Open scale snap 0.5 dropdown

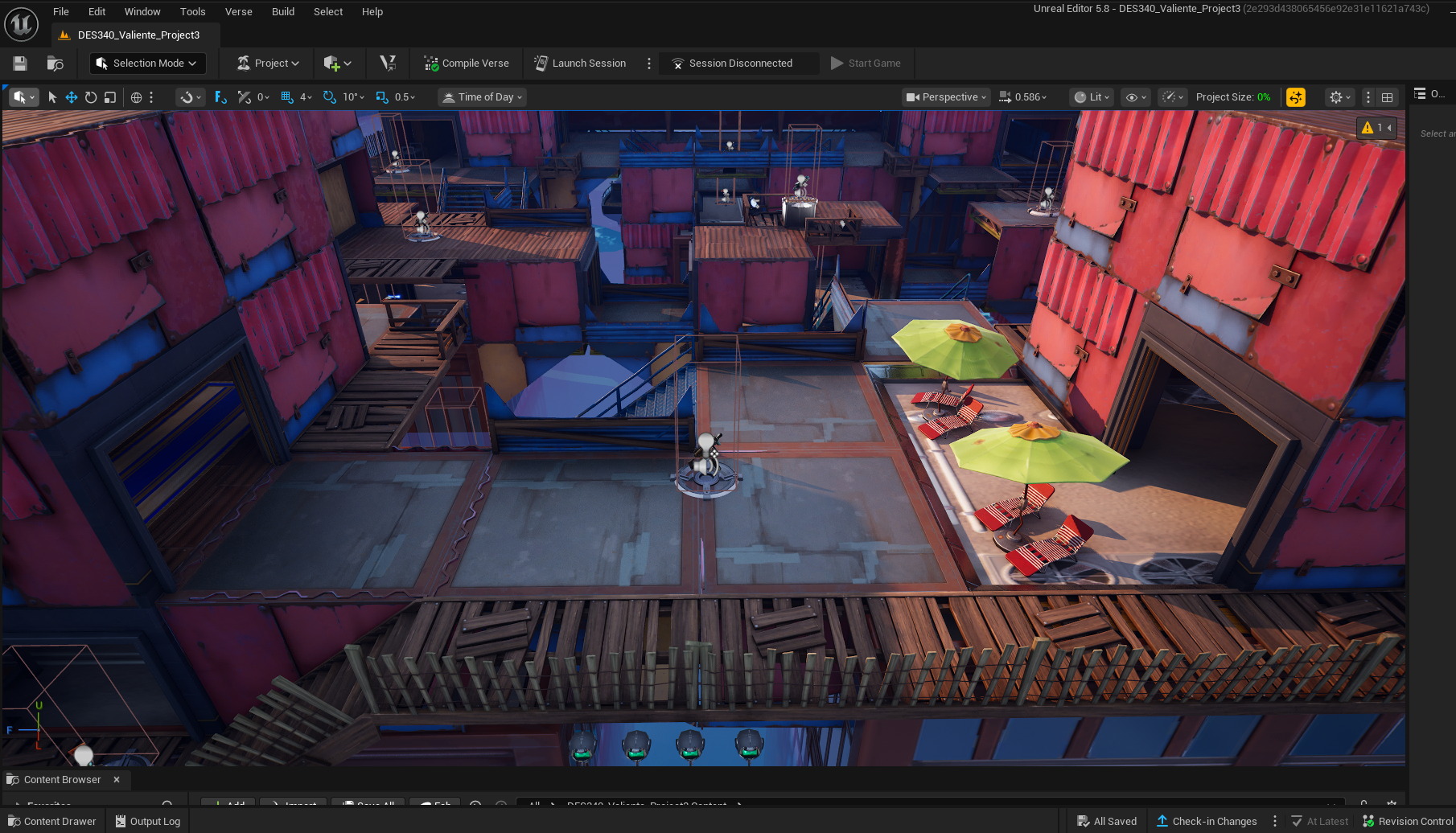click(x=405, y=97)
